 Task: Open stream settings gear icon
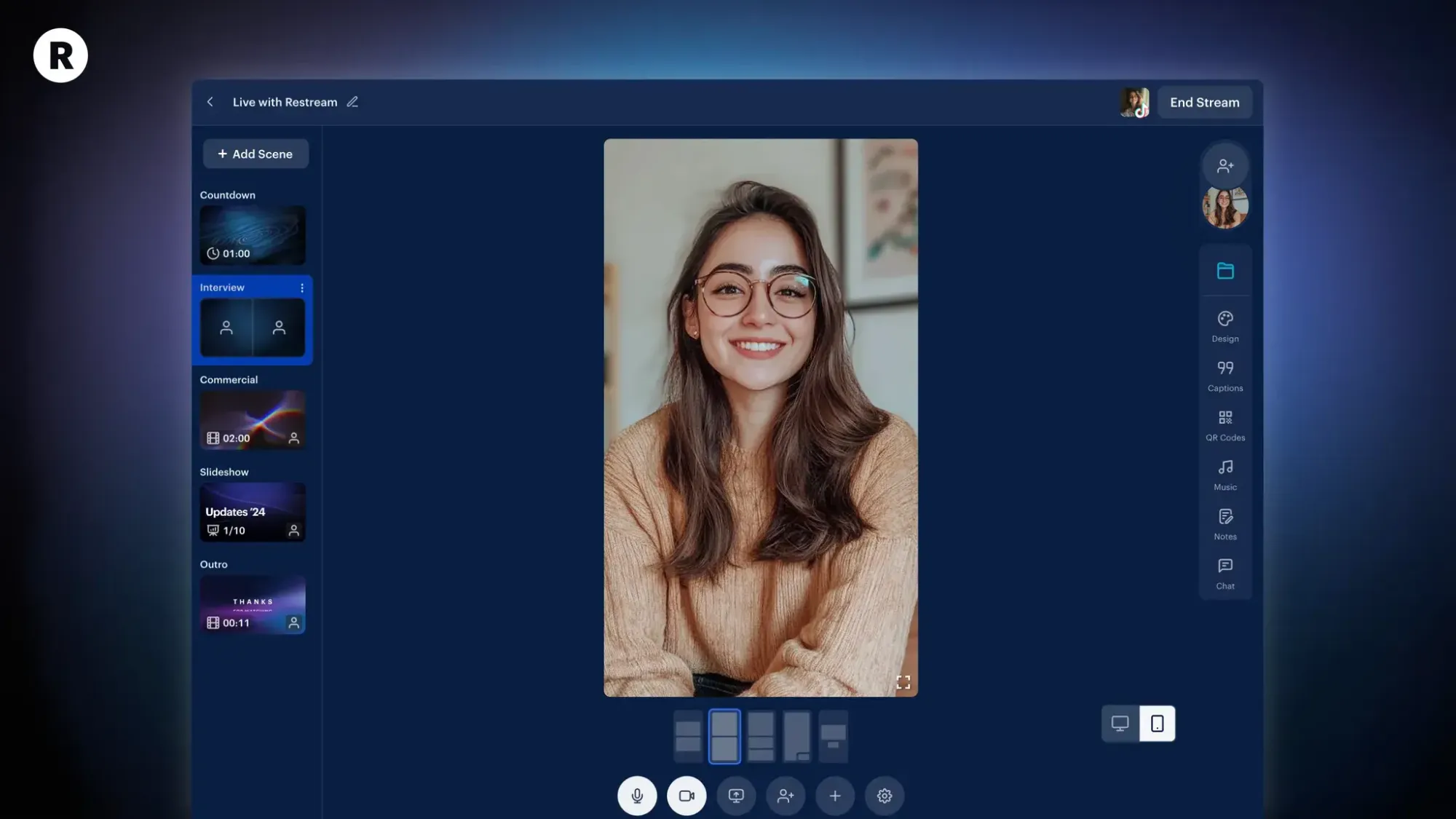point(885,796)
